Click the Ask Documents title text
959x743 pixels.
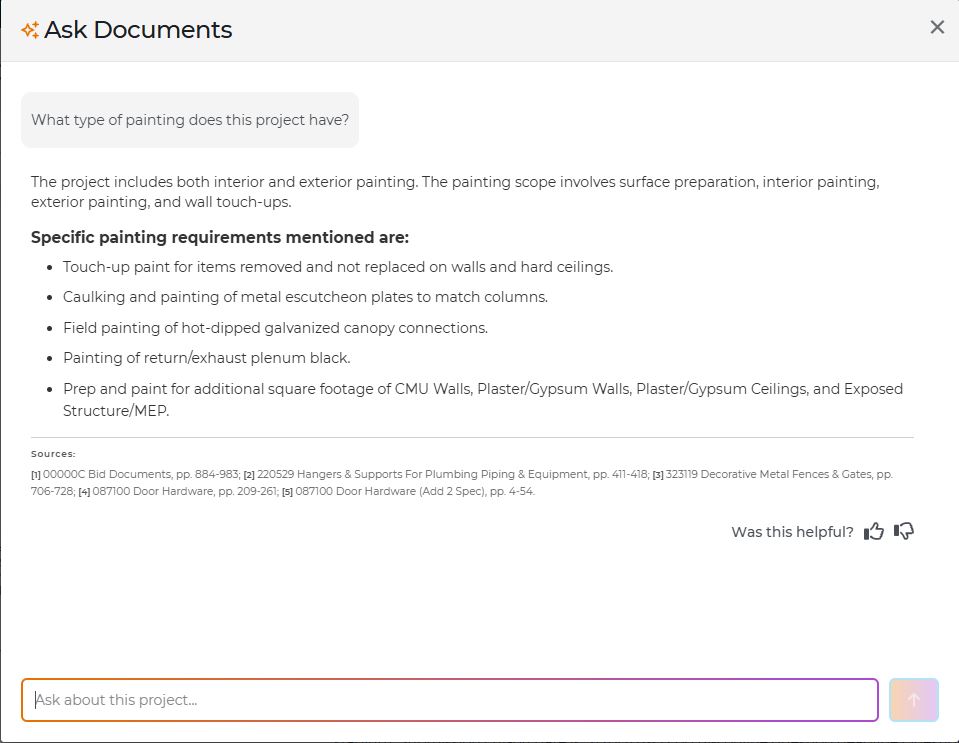[137, 29]
